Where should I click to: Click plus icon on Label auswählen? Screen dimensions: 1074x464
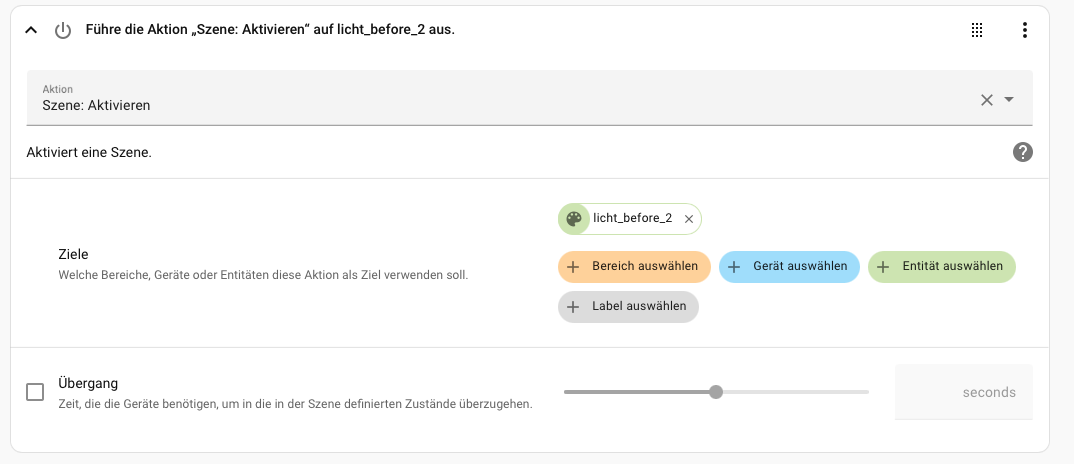(573, 307)
